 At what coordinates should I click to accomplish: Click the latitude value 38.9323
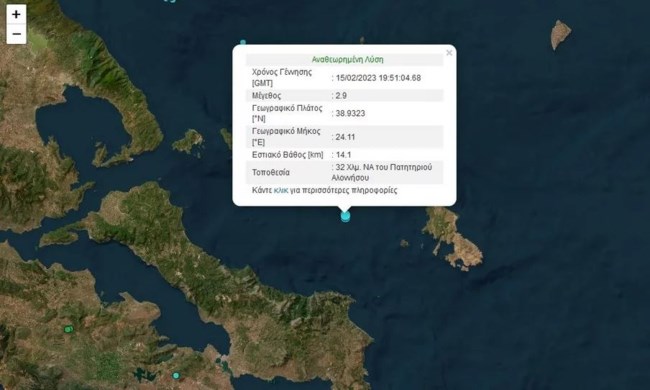[350, 113]
